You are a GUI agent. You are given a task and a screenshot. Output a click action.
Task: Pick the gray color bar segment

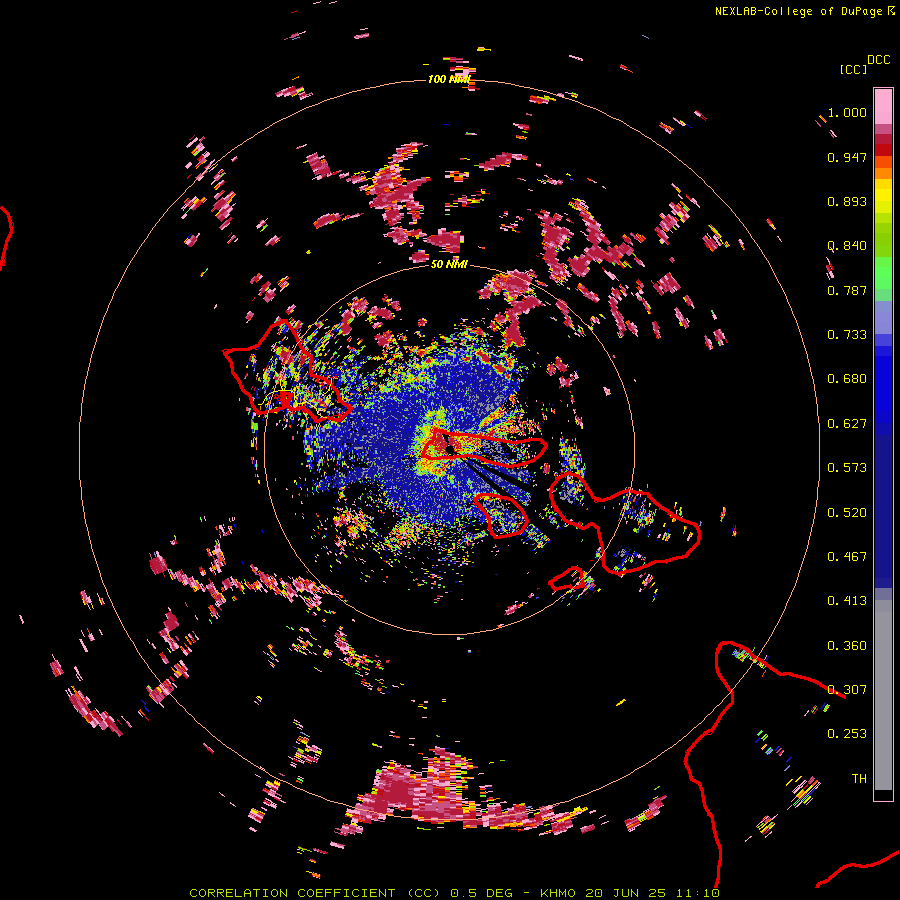click(883, 695)
